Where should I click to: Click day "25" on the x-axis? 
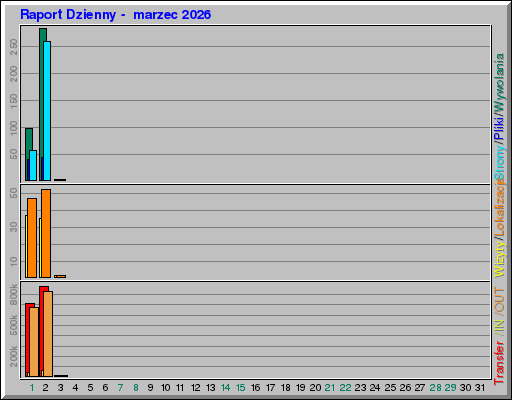pos(390,388)
